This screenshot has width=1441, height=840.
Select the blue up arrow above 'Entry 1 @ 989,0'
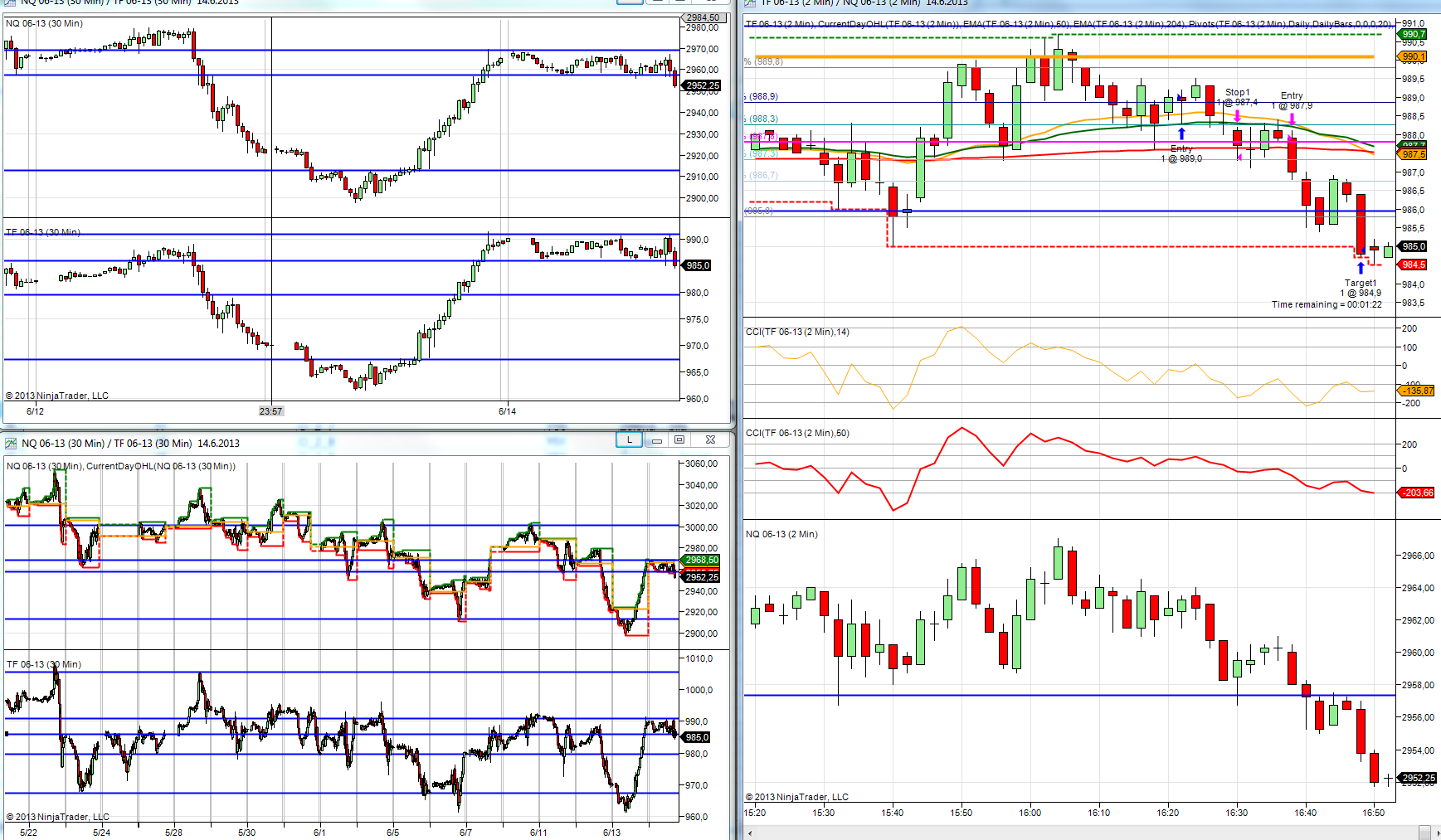click(1182, 134)
